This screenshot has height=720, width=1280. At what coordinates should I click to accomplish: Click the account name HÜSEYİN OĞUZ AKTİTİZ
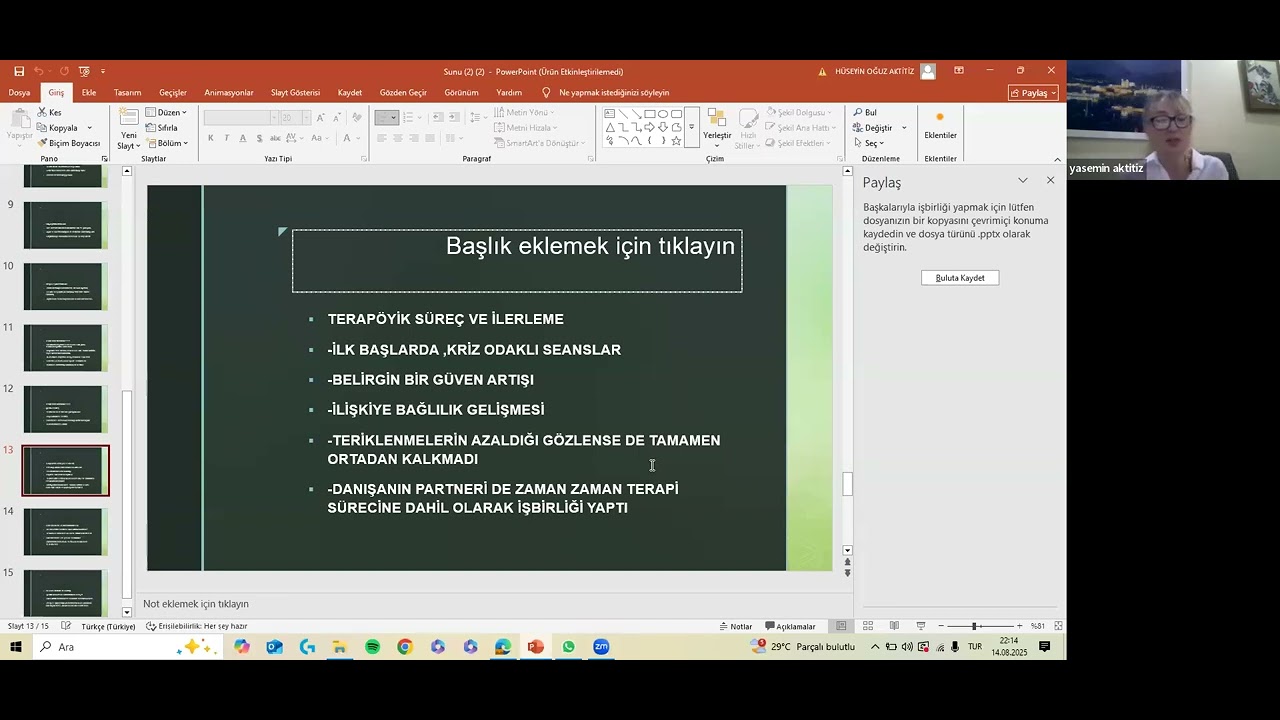(874, 71)
